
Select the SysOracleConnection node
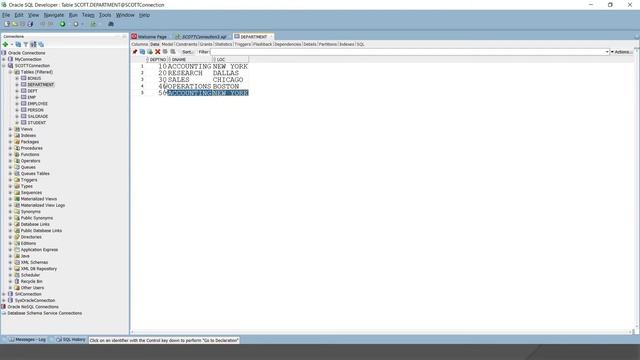click(35, 300)
